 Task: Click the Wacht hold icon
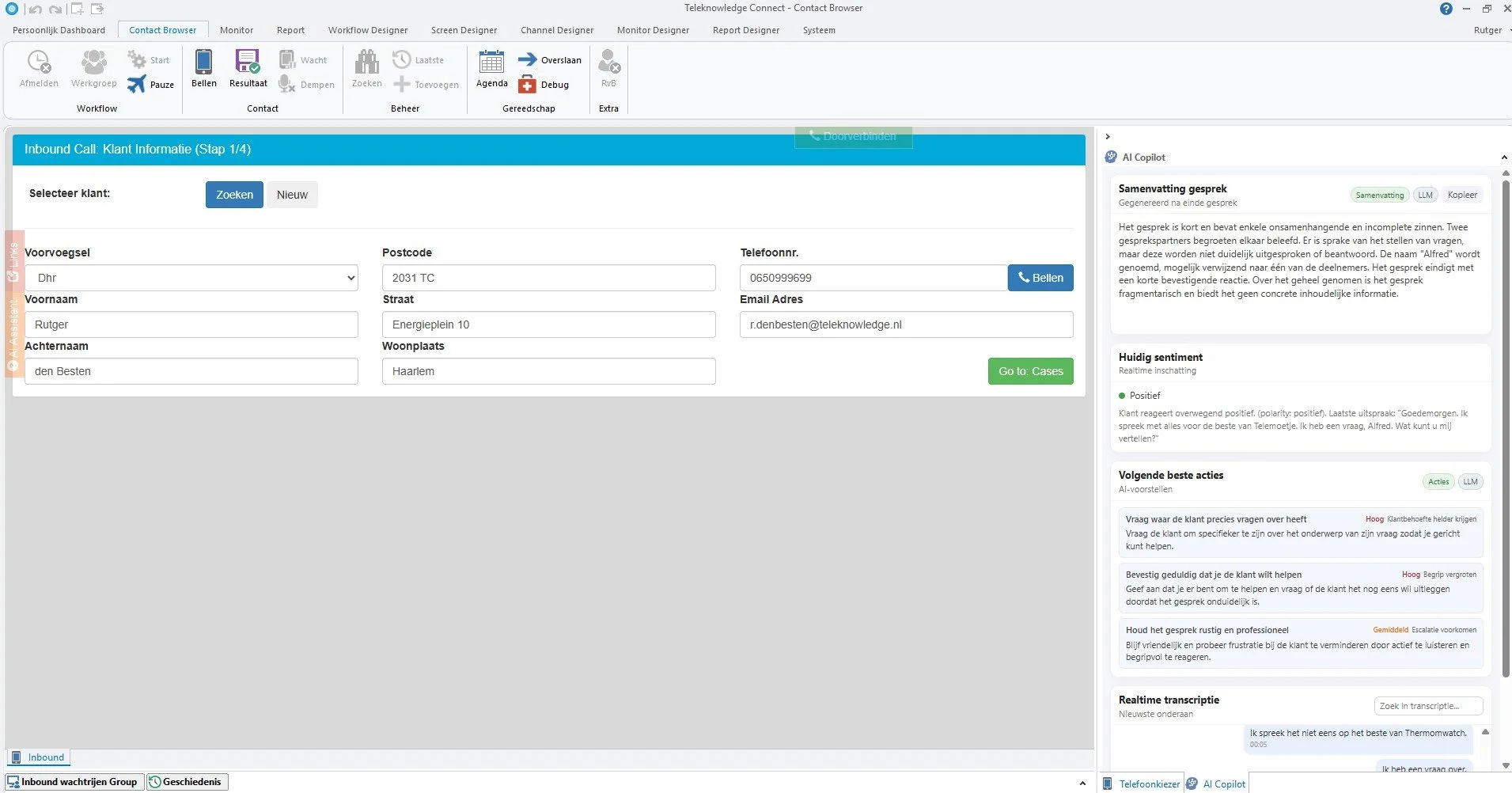tap(287, 59)
